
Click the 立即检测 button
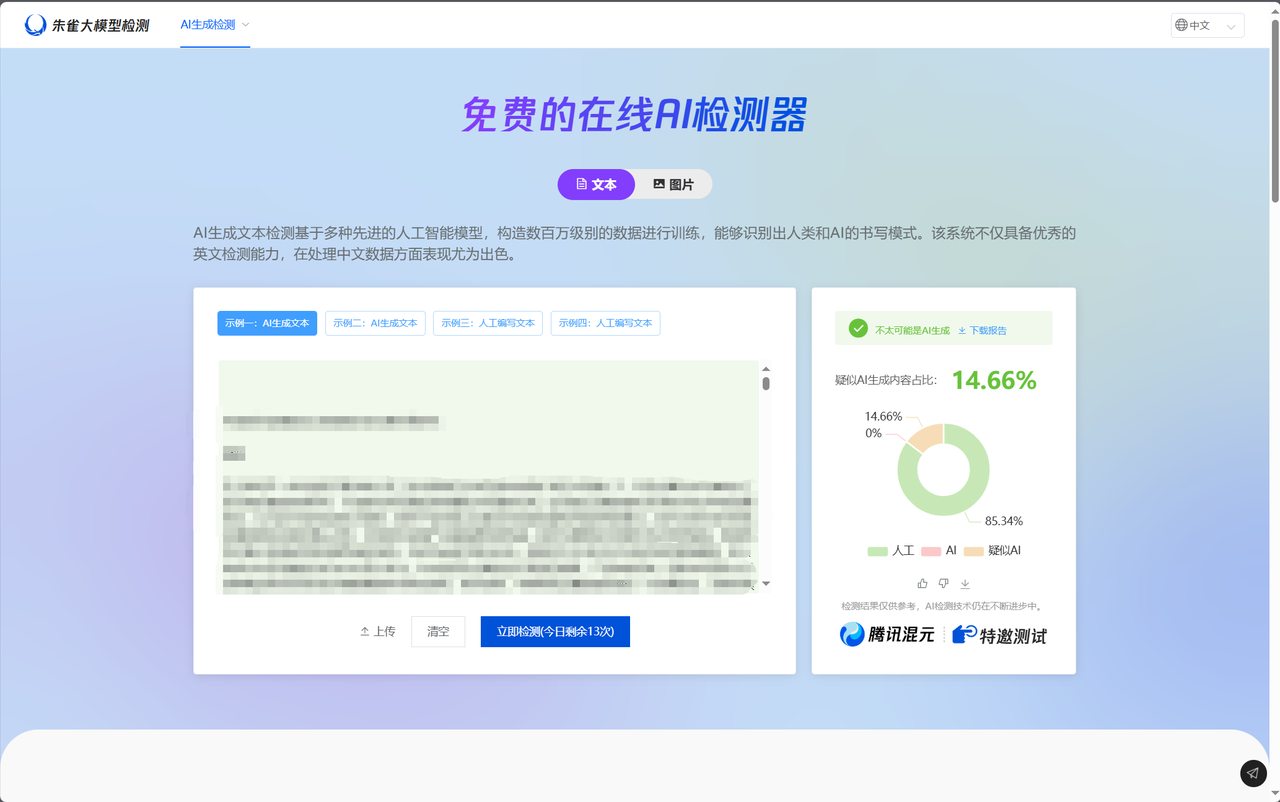[x=555, y=632]
